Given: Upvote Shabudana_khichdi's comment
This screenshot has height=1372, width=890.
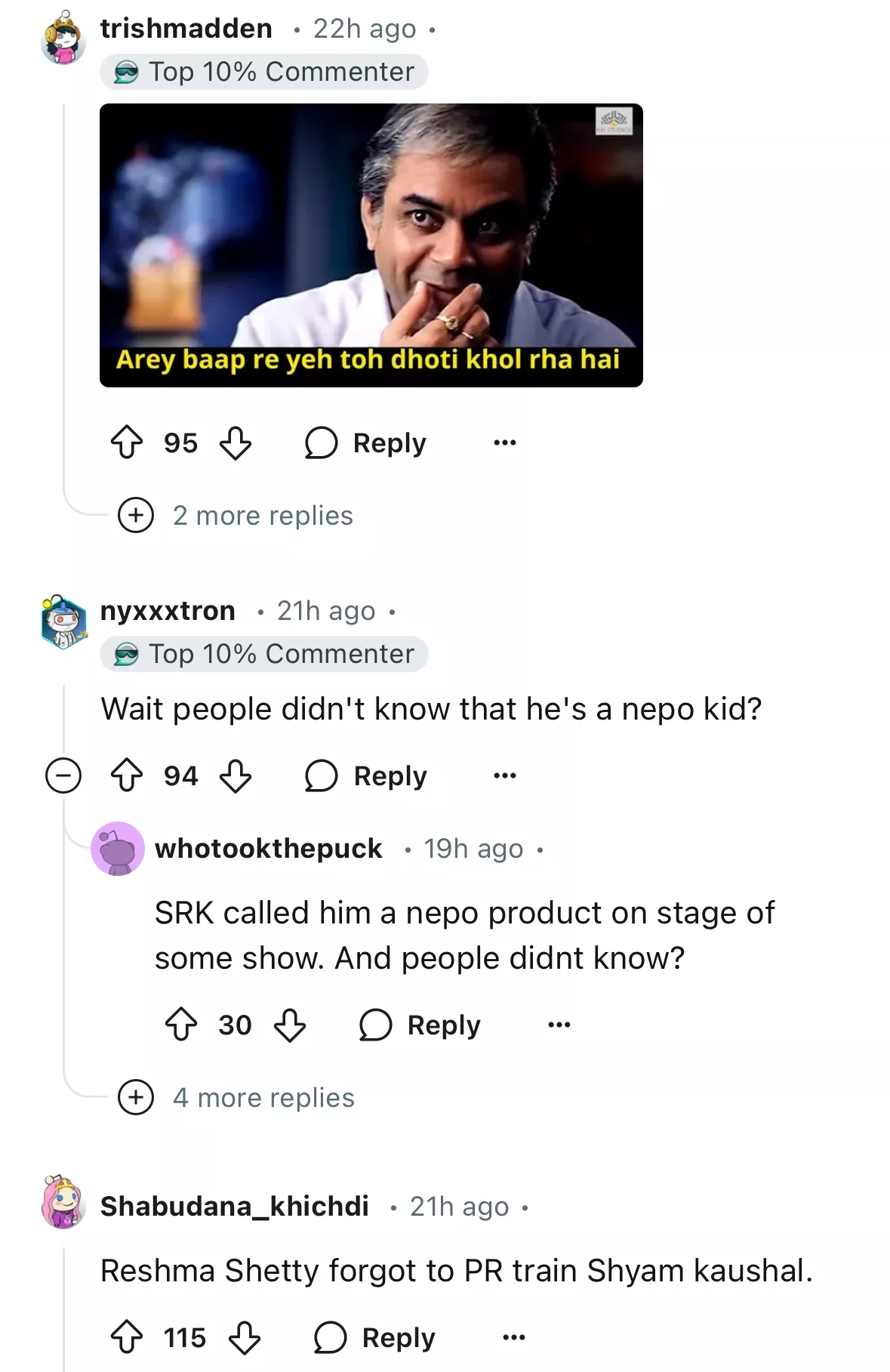Looking at the screenshot, I should pos(127,1337).
